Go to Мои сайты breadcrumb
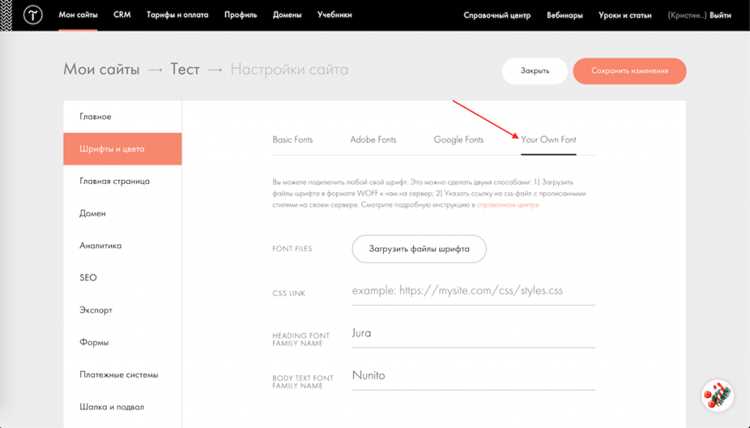Viewport: 750px width, 428px height. click(x=101, y=69)
